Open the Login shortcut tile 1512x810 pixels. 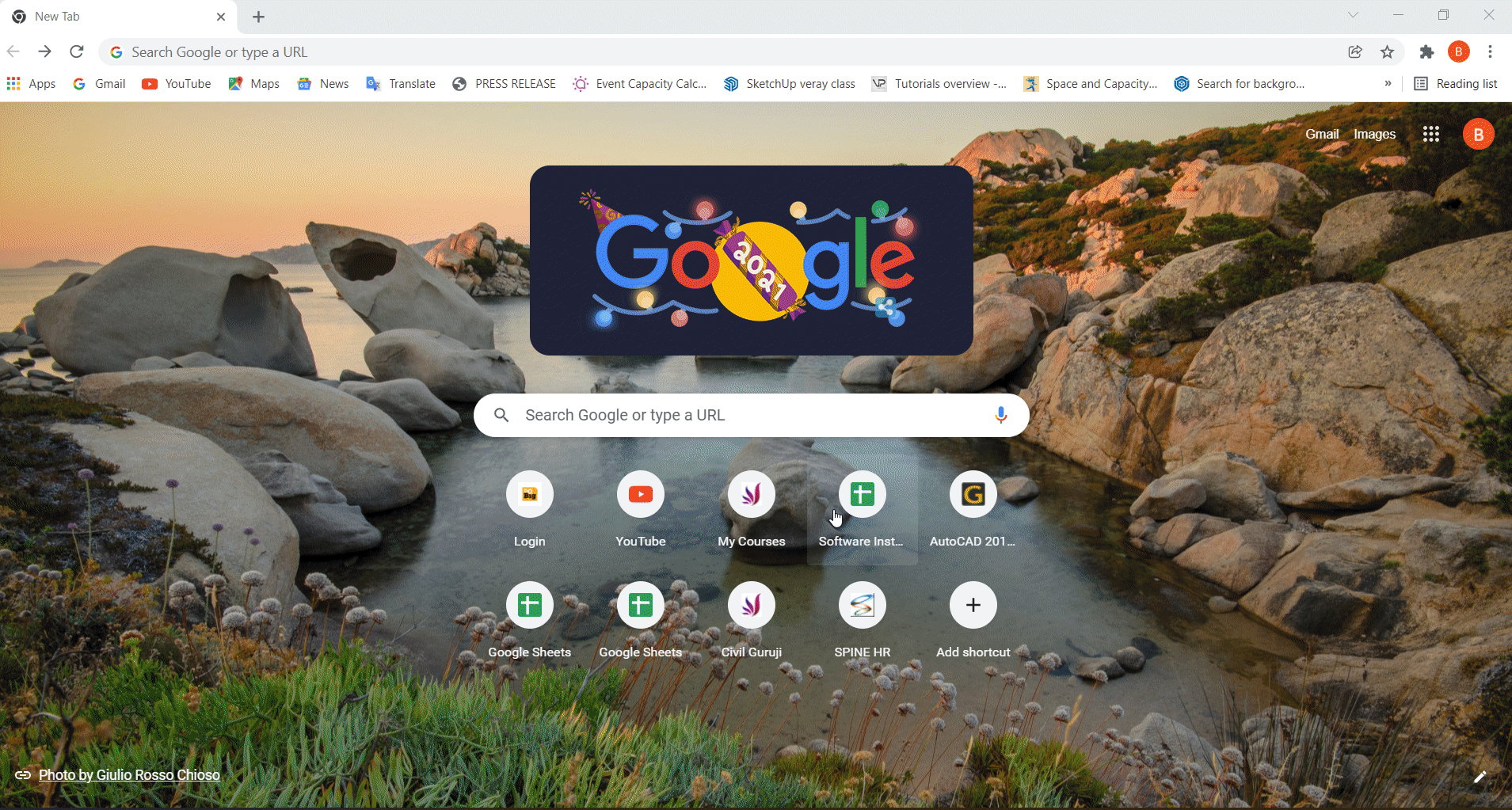click(x=530, y=510)
